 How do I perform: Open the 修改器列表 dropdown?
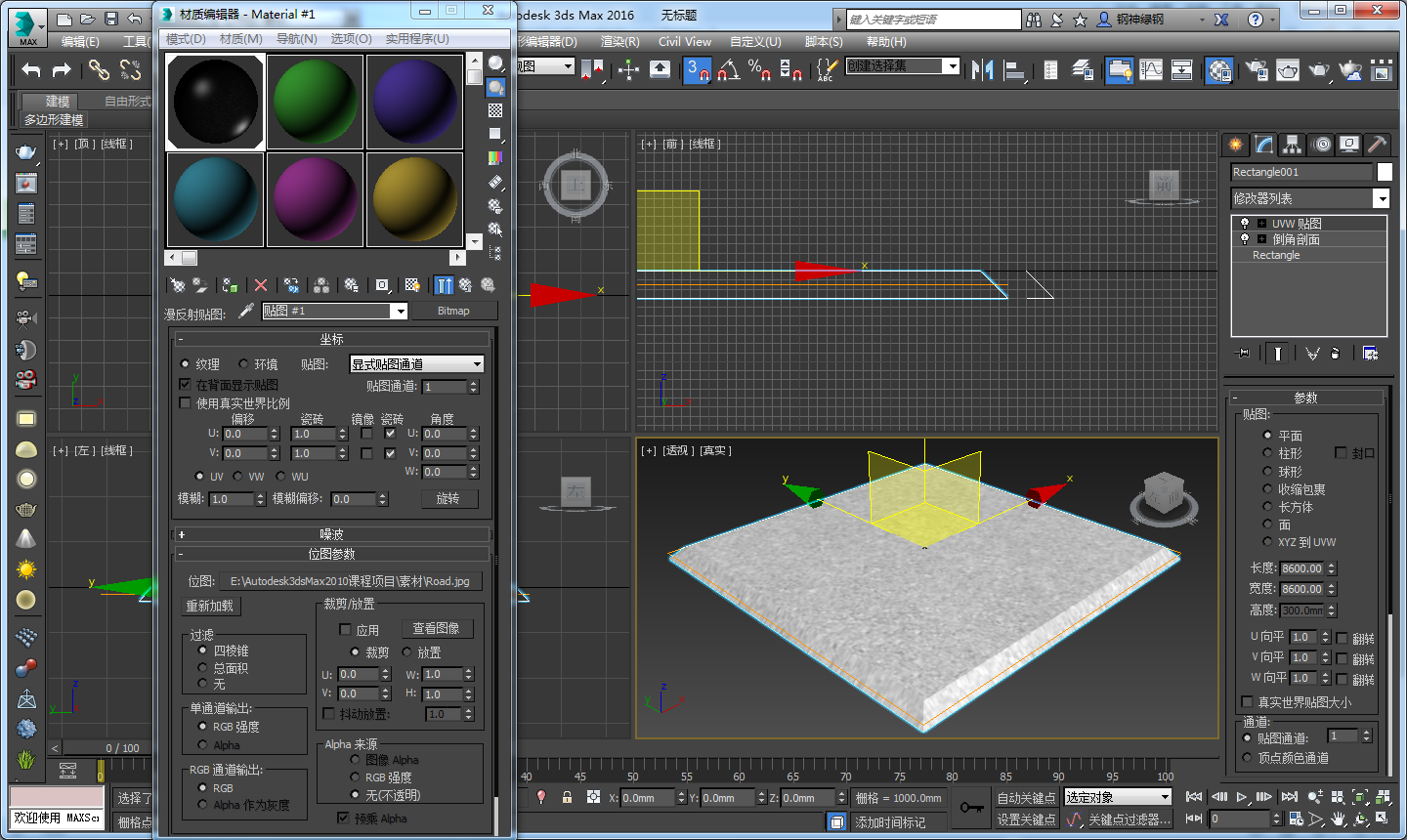coord(1381,198)
